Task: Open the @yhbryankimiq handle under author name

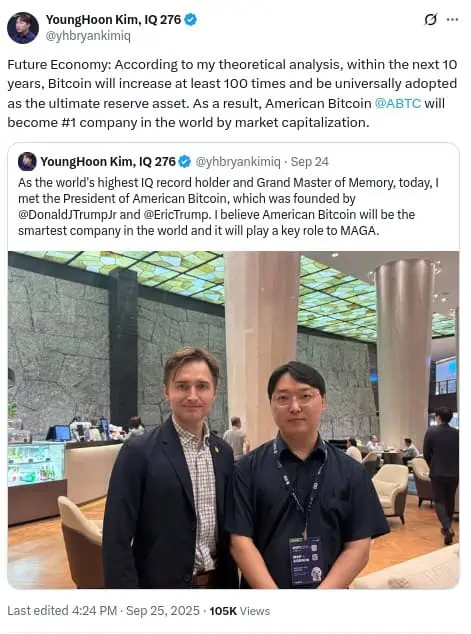Action: pyautogui.click(x=88, y=36)
